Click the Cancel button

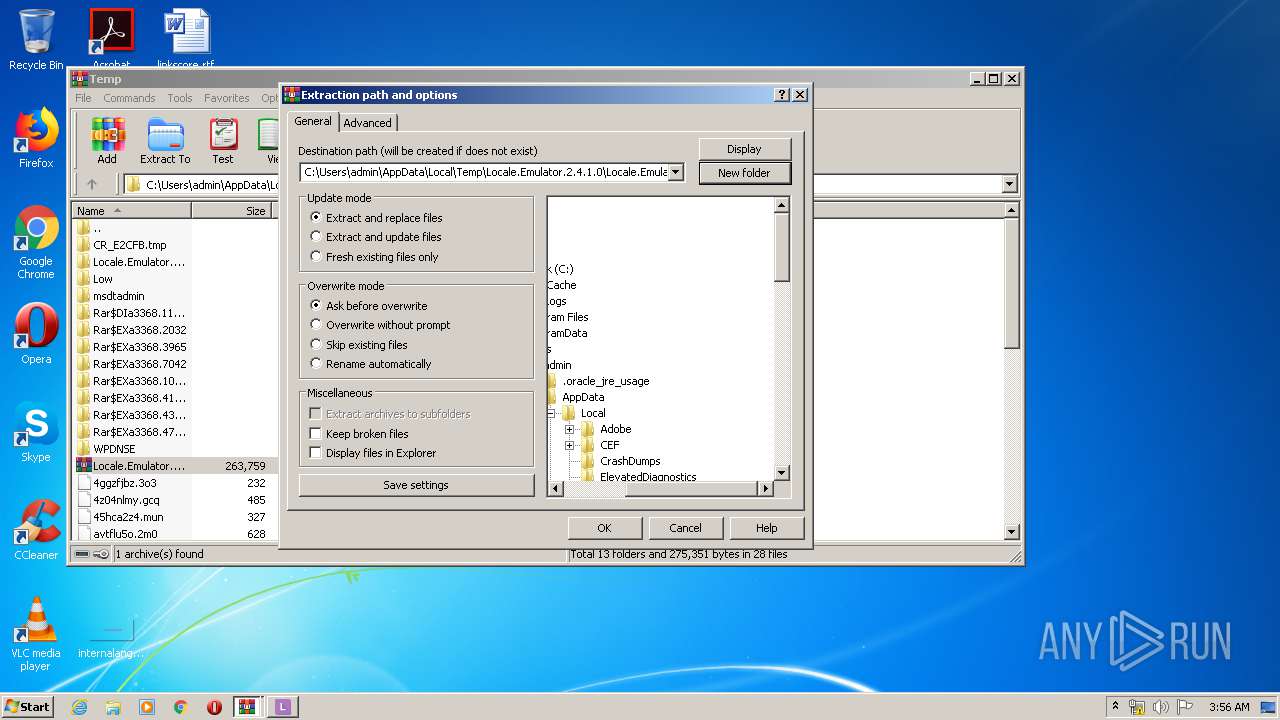click(685, 528)
